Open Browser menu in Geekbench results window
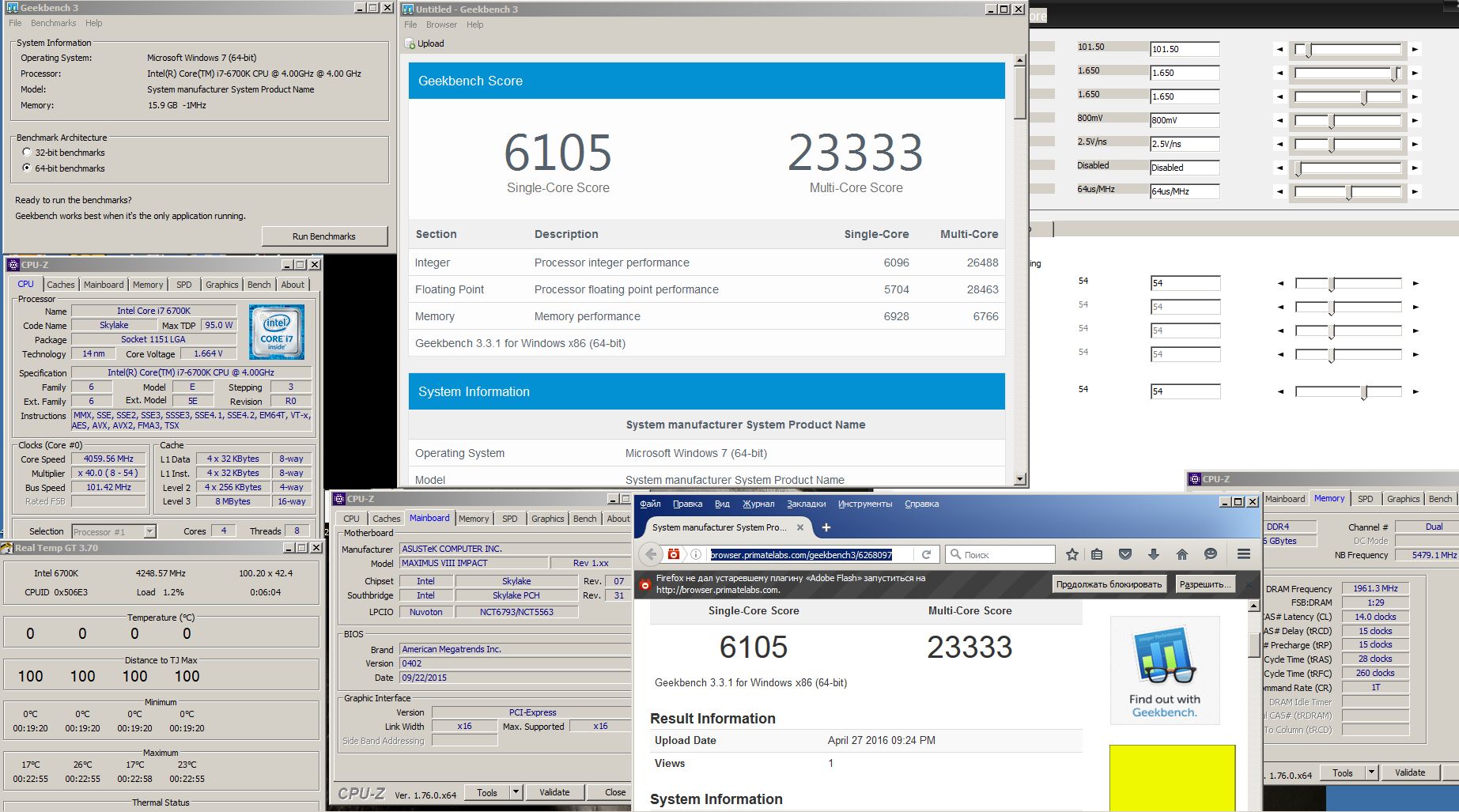 pos(441,25)
